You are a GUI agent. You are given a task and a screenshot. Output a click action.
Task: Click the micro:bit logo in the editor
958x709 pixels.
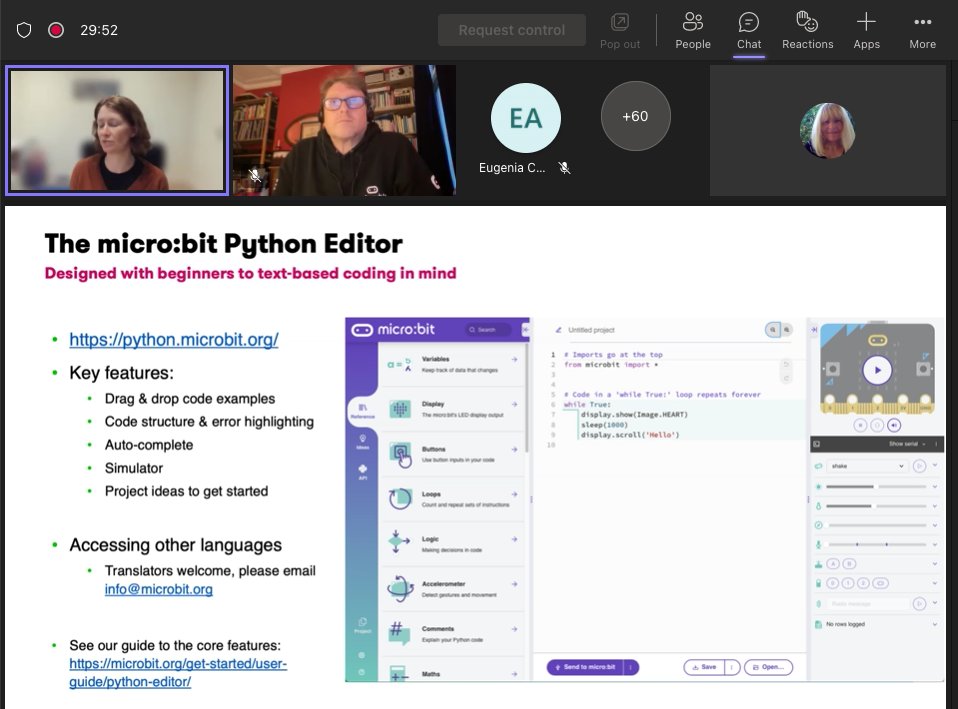(x=393, y=329)
